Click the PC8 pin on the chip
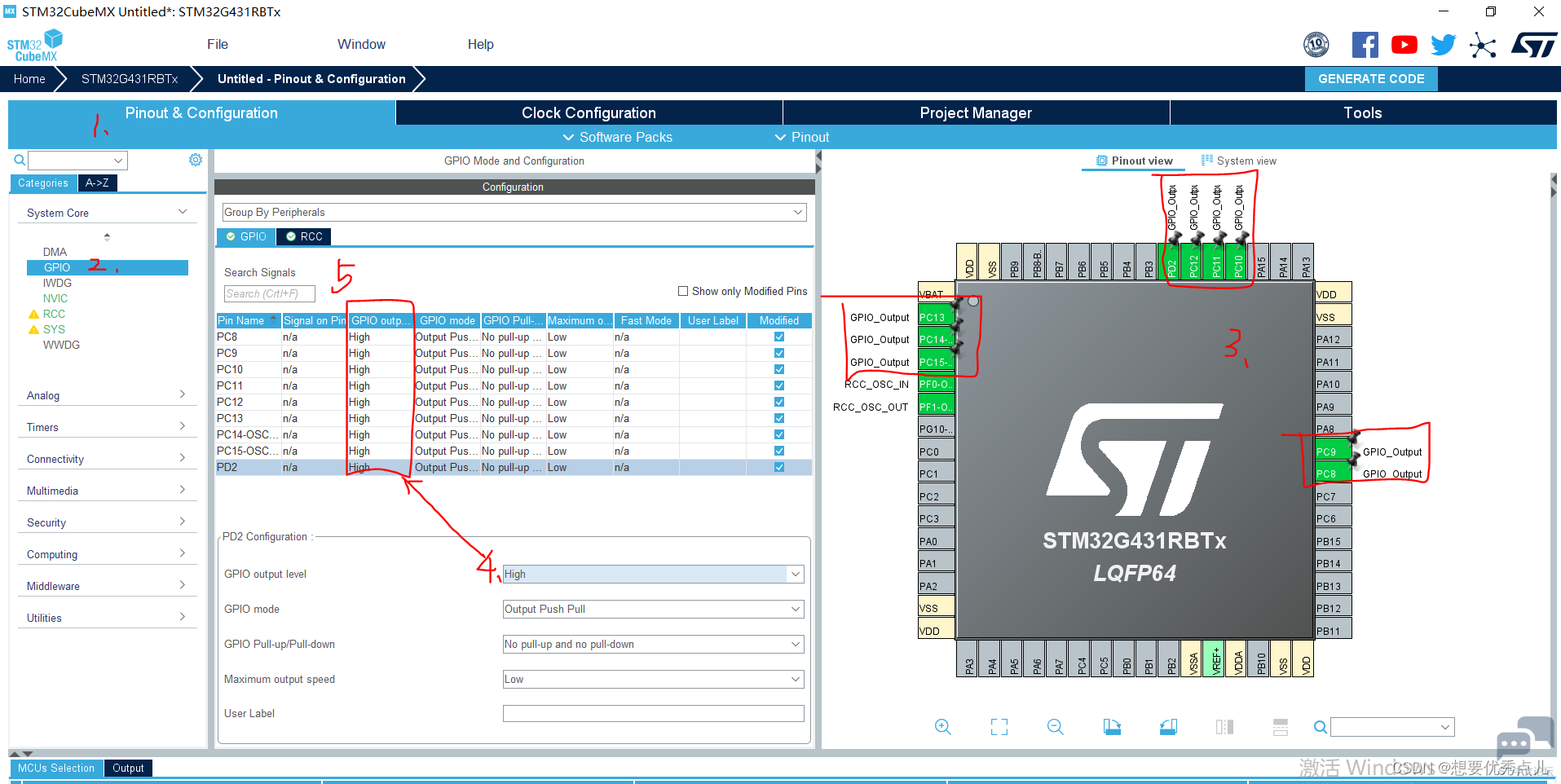The image size is (1561, 784). coord(1334,473)
